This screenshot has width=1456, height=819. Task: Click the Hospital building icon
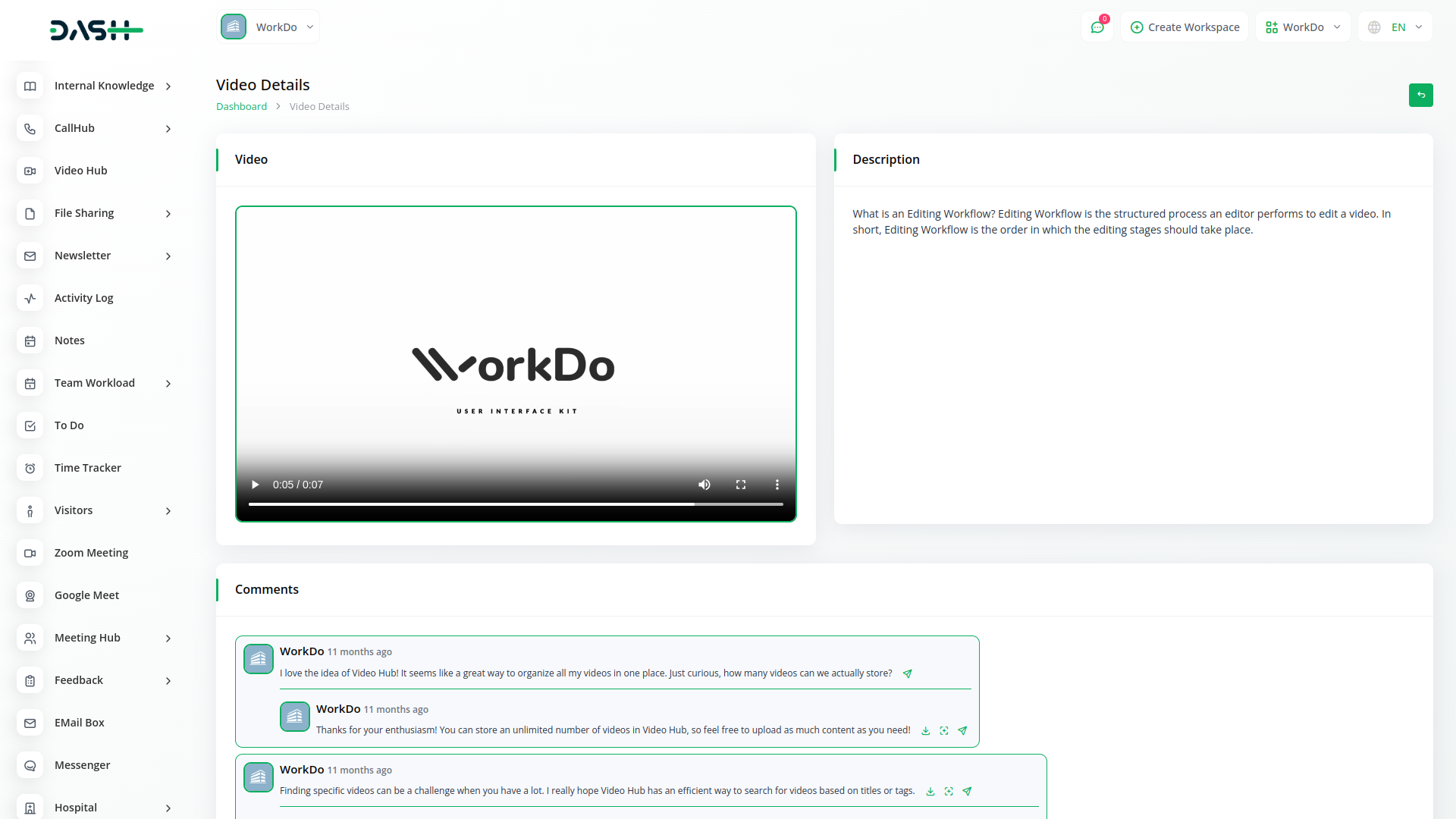pos(30,808)
